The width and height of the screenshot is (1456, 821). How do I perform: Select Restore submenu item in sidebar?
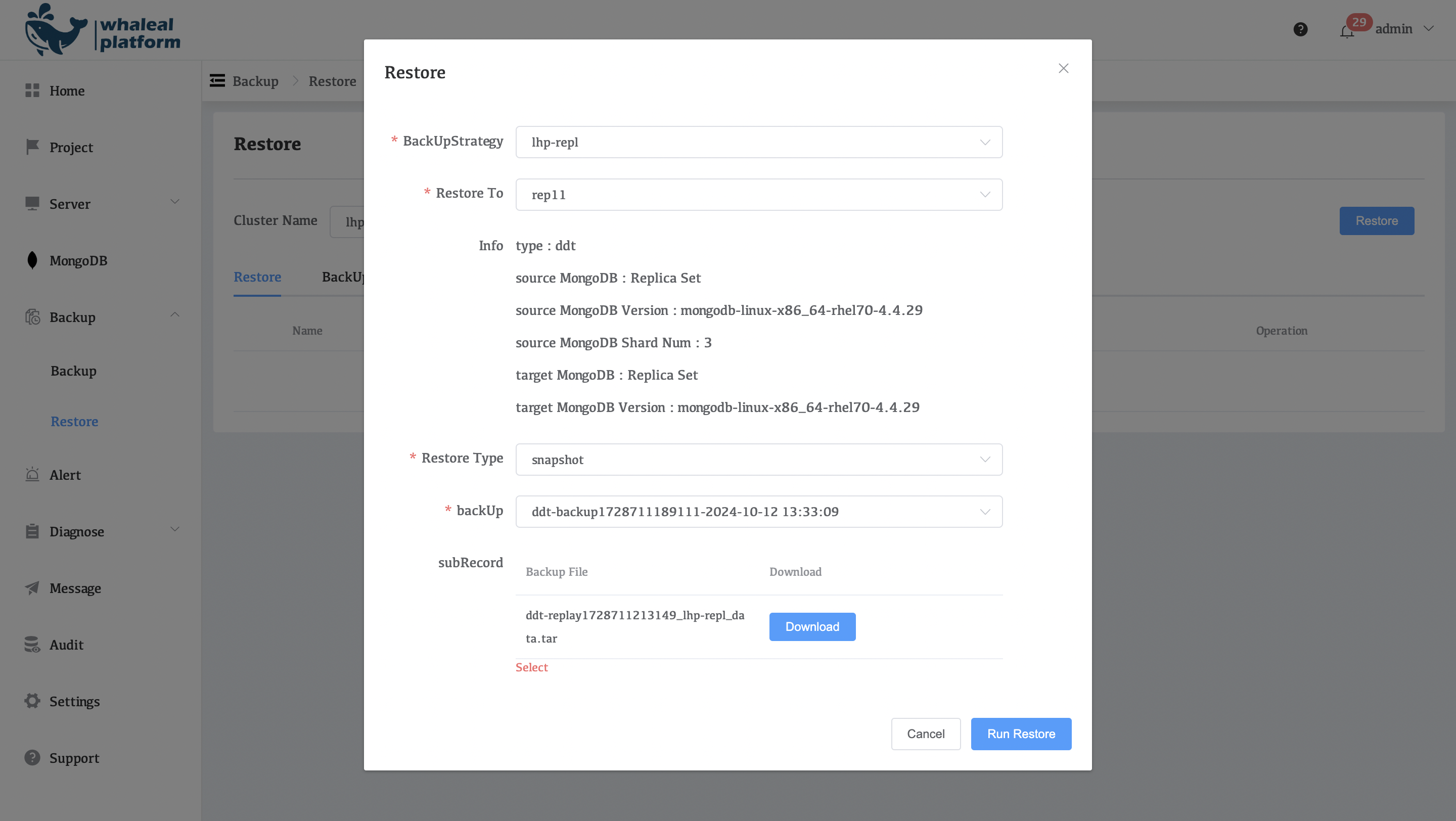pos(74,422)
